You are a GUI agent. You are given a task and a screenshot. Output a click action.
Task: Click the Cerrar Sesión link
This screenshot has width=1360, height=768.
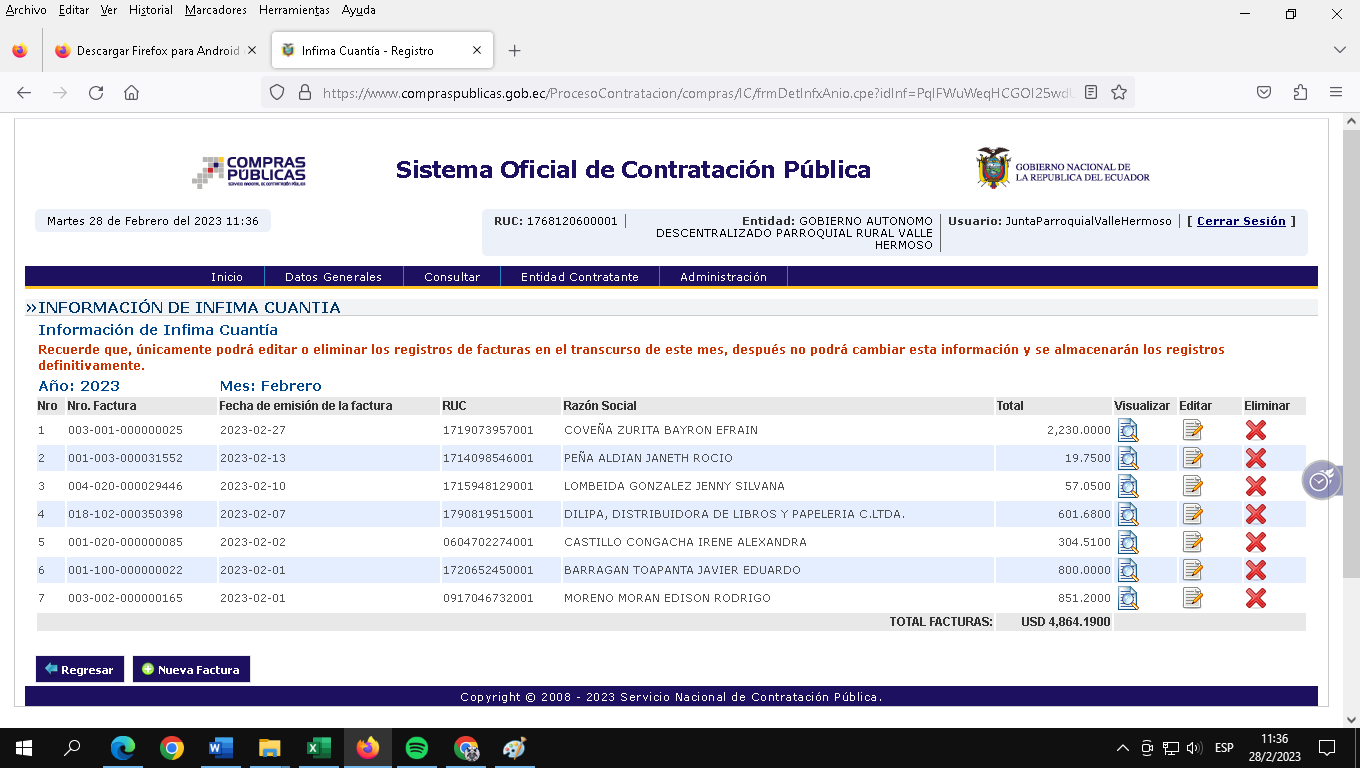coord(1241,221)
